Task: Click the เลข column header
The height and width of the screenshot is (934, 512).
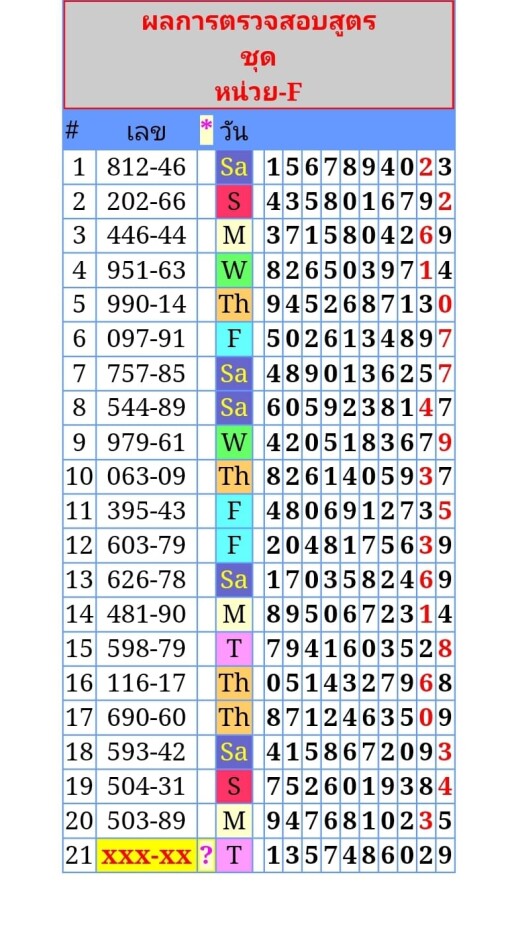Action: coord(146,132)
